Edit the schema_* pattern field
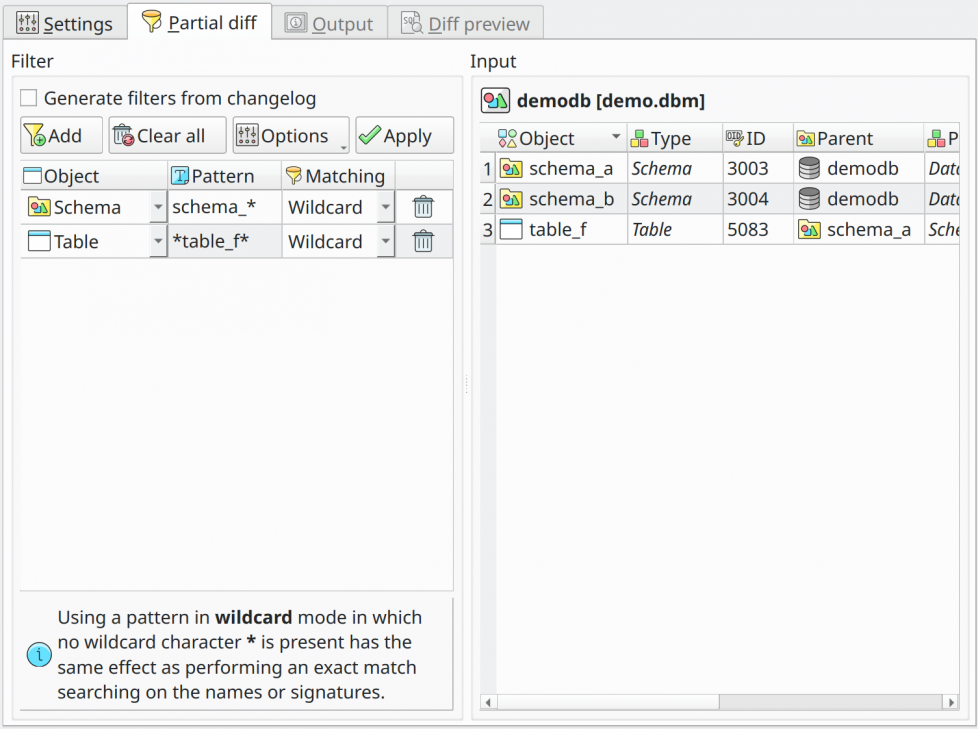 [x=225, y=207]
